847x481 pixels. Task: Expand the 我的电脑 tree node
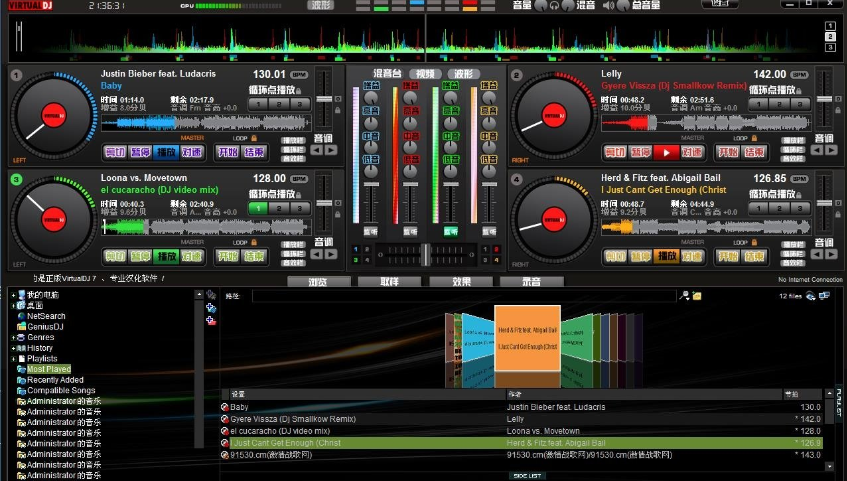point(14,295)
